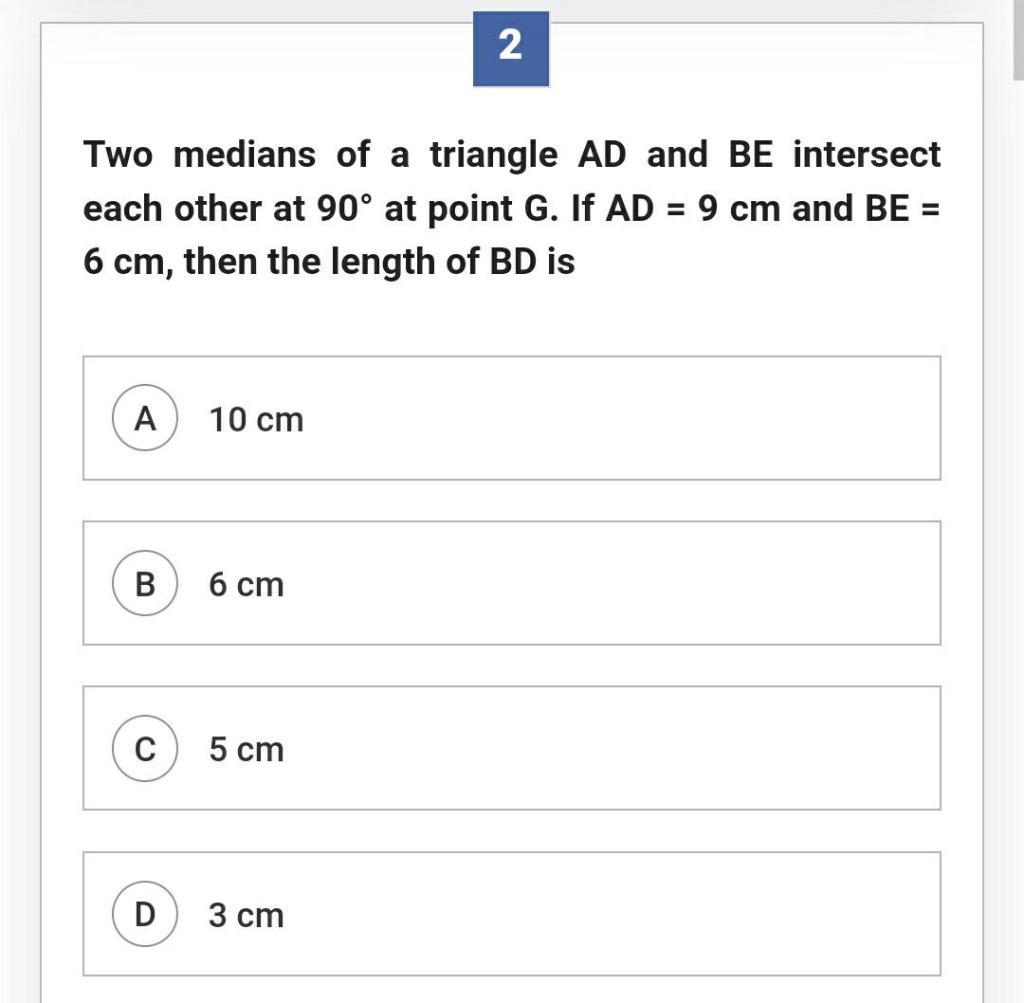The height and width of the screenshot is (1003, 1024).
Task: Click the scrollbar at the right edge
Action: pos(1018,40)
